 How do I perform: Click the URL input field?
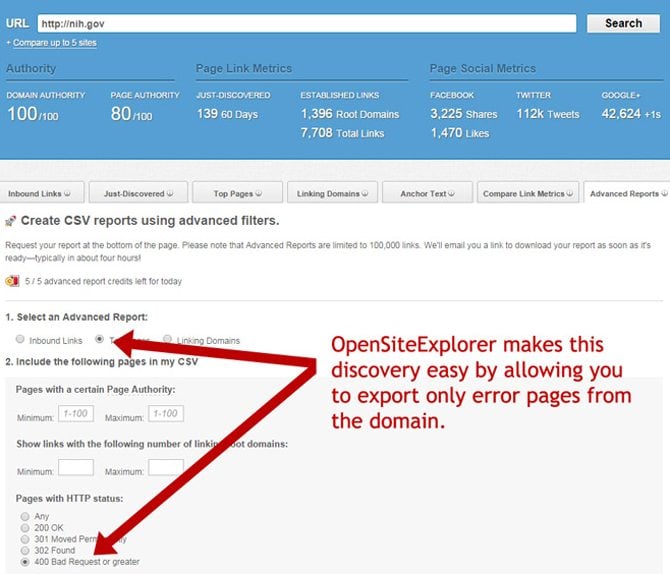click(306, 23)
